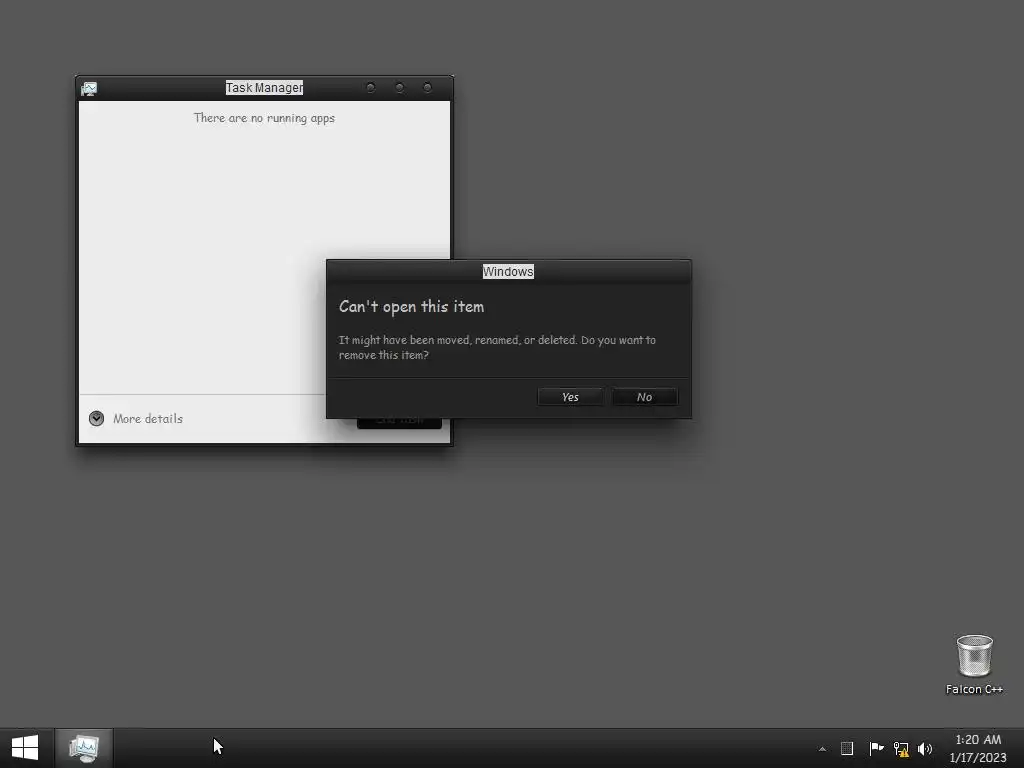This screenshot has width=1024, height=768.
Task: Open the Start menu Windows logo
Action: click(x=25, y=748)
